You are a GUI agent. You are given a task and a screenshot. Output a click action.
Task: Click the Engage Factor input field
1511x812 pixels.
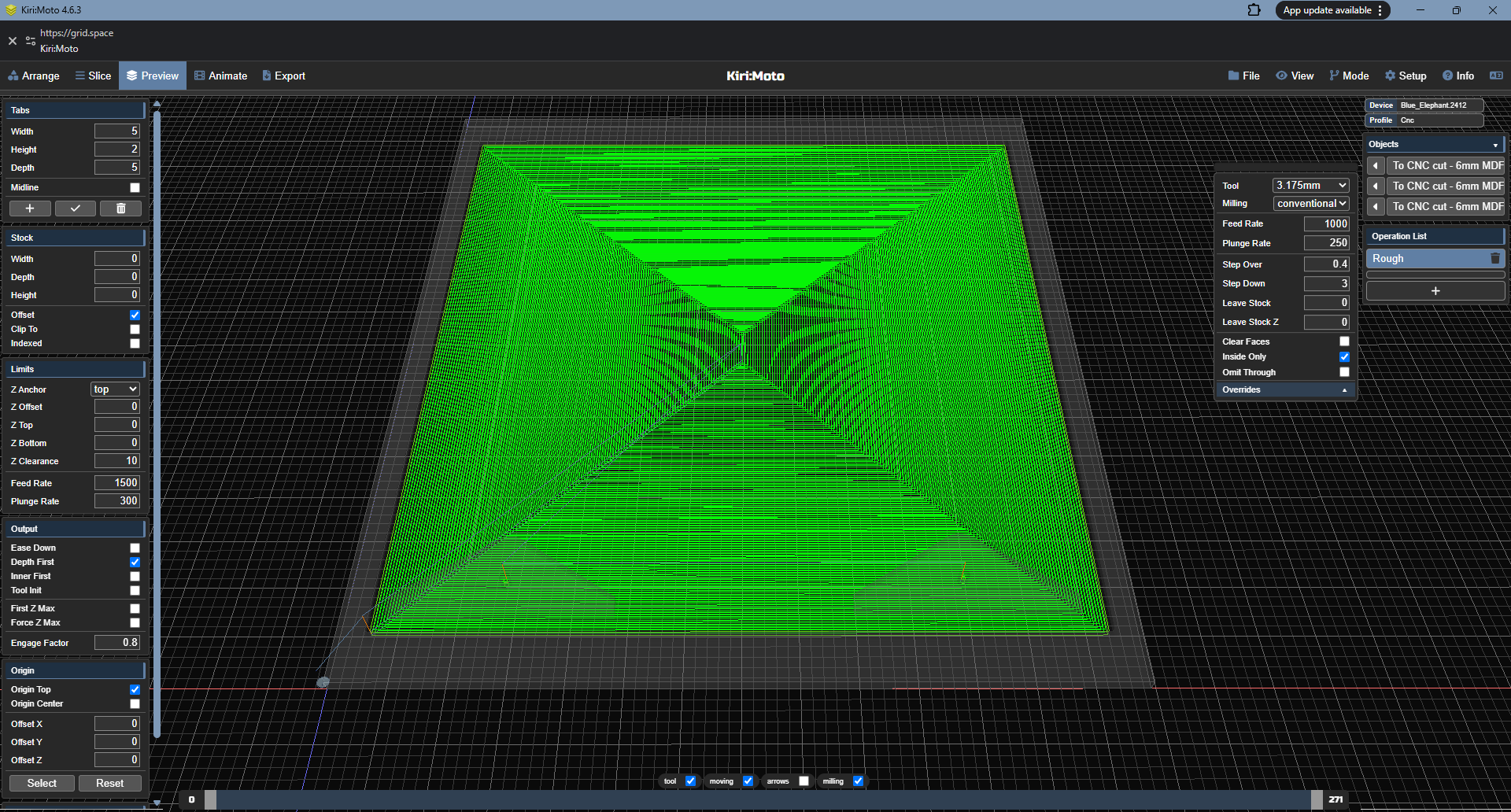pos(116,643)
